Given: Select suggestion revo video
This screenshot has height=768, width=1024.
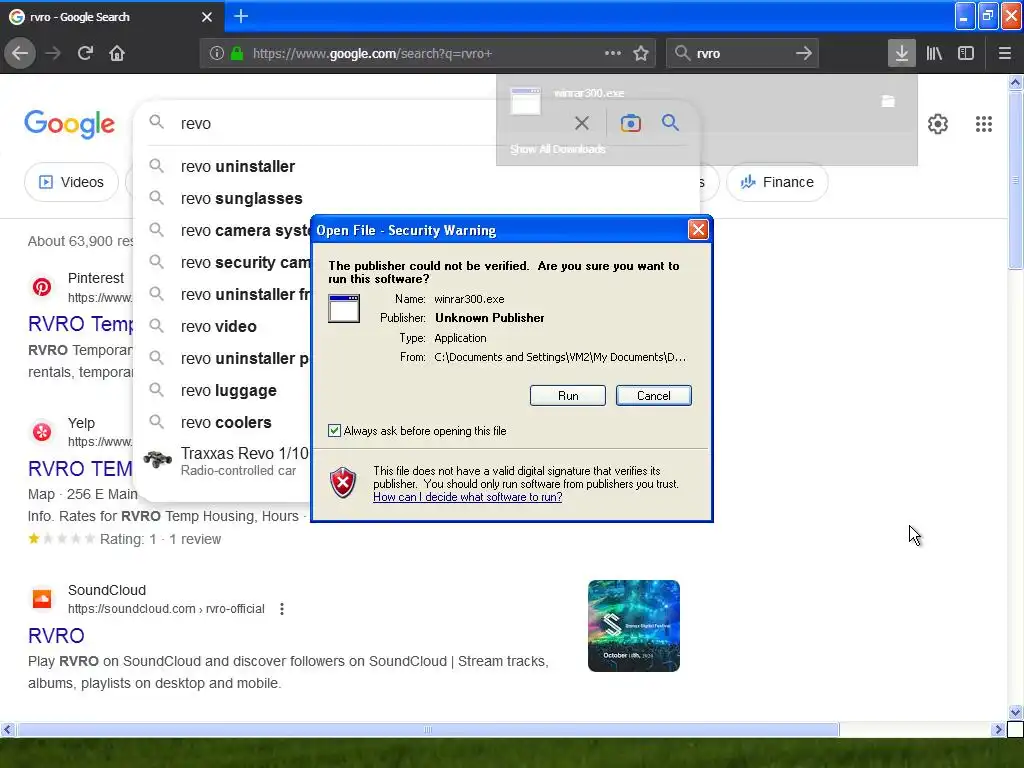Looking at the screenshot, I should point(219,327).
